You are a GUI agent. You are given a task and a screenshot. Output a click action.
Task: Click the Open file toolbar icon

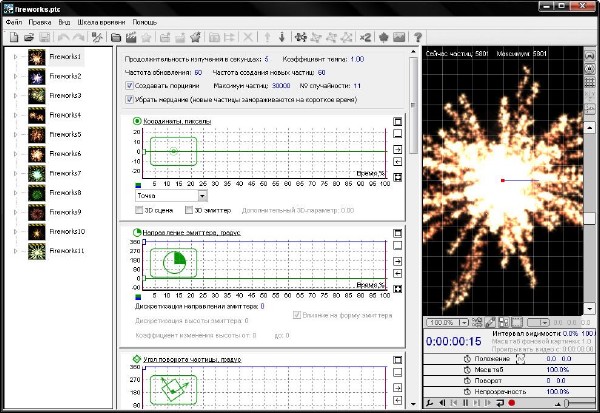[27, 37]
